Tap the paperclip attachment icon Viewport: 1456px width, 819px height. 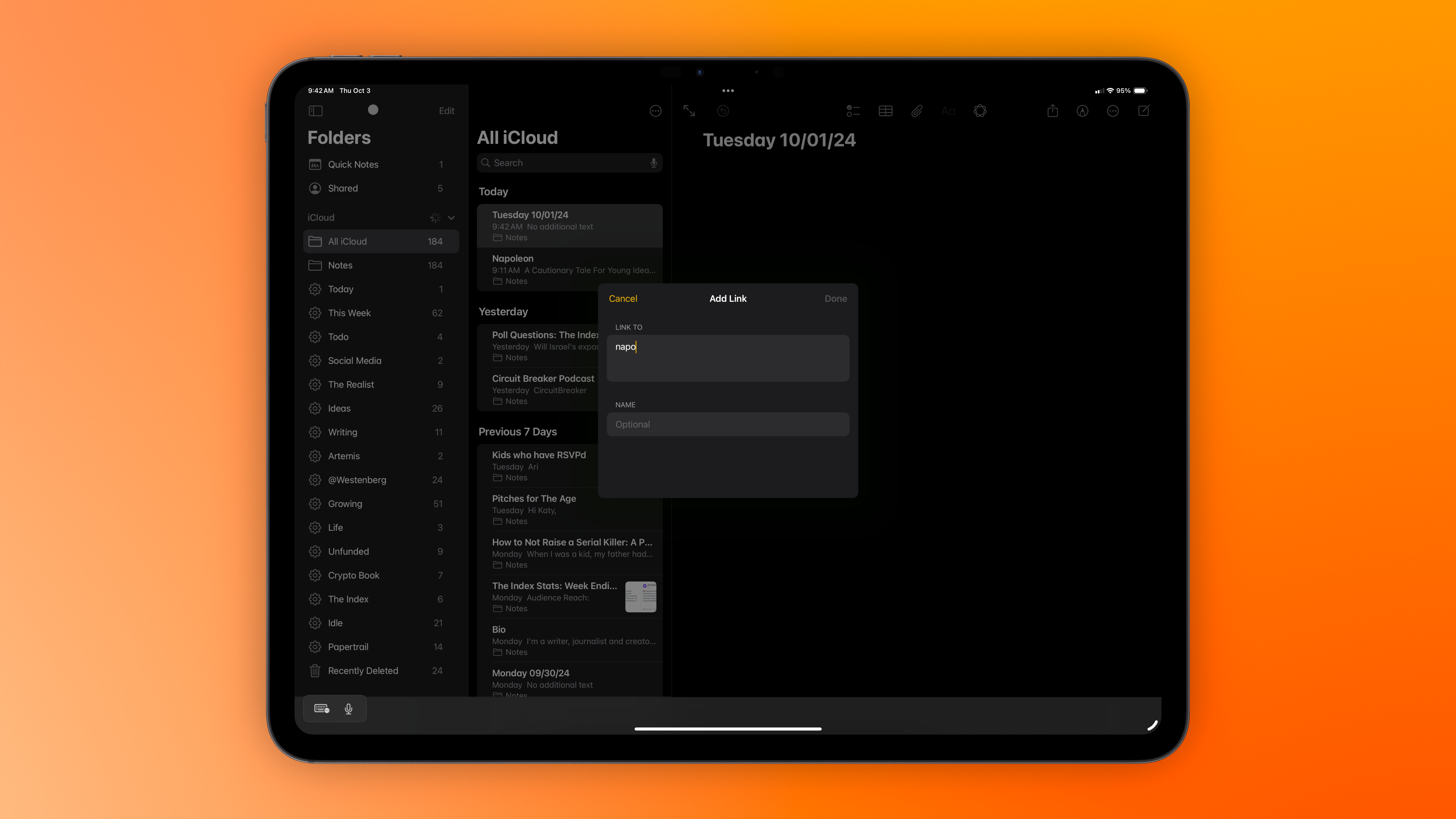(917, 111)
